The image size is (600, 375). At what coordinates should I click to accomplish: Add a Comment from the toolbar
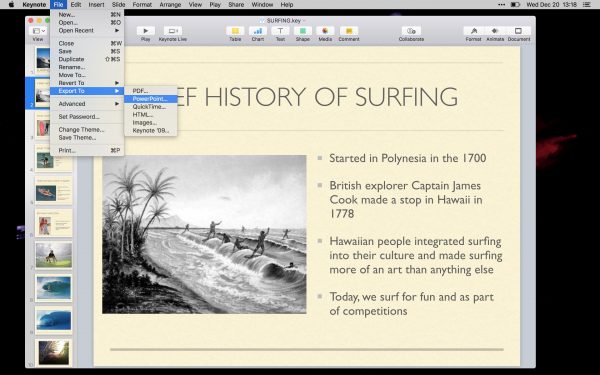point(349,31)
